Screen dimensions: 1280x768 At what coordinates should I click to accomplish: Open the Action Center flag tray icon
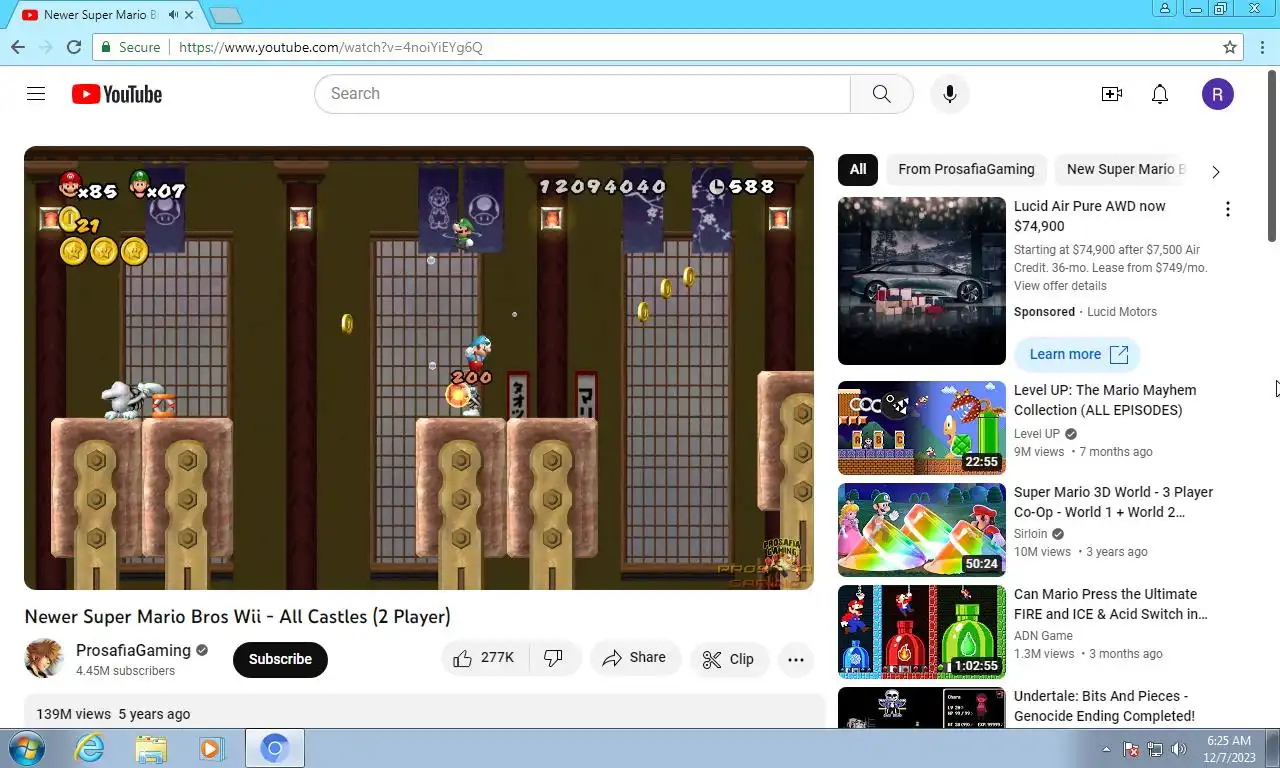click(x=1131, y=749)
